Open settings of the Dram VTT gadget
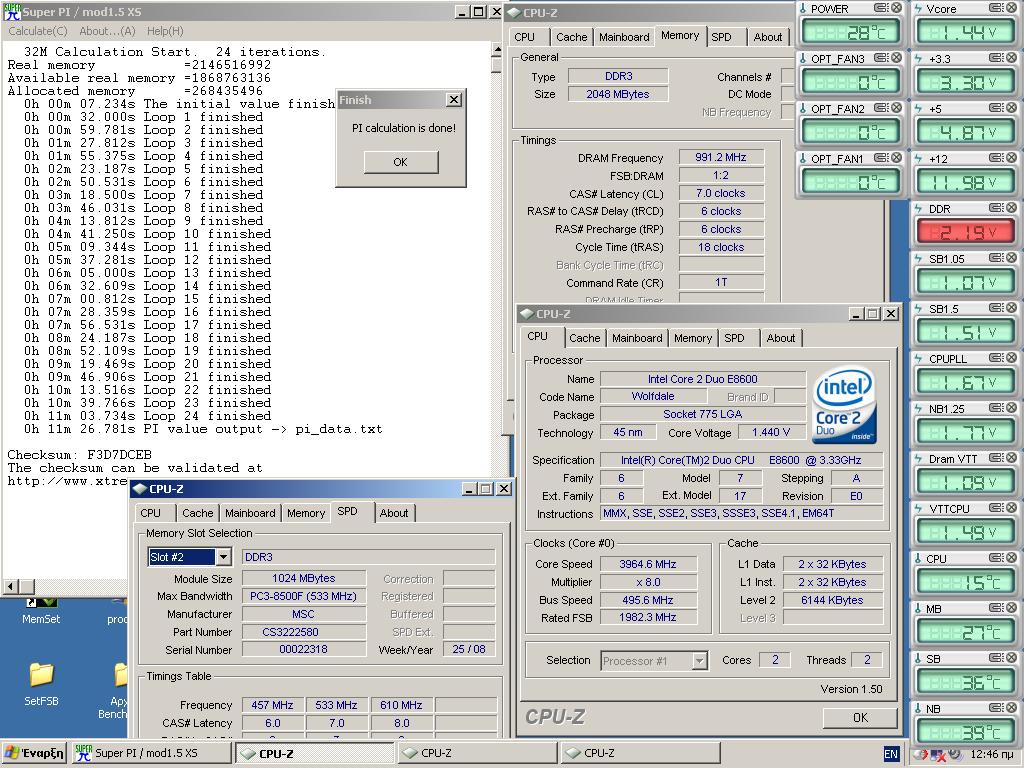Viewport: 1024px width, 768px height. (x=997, y=458)
